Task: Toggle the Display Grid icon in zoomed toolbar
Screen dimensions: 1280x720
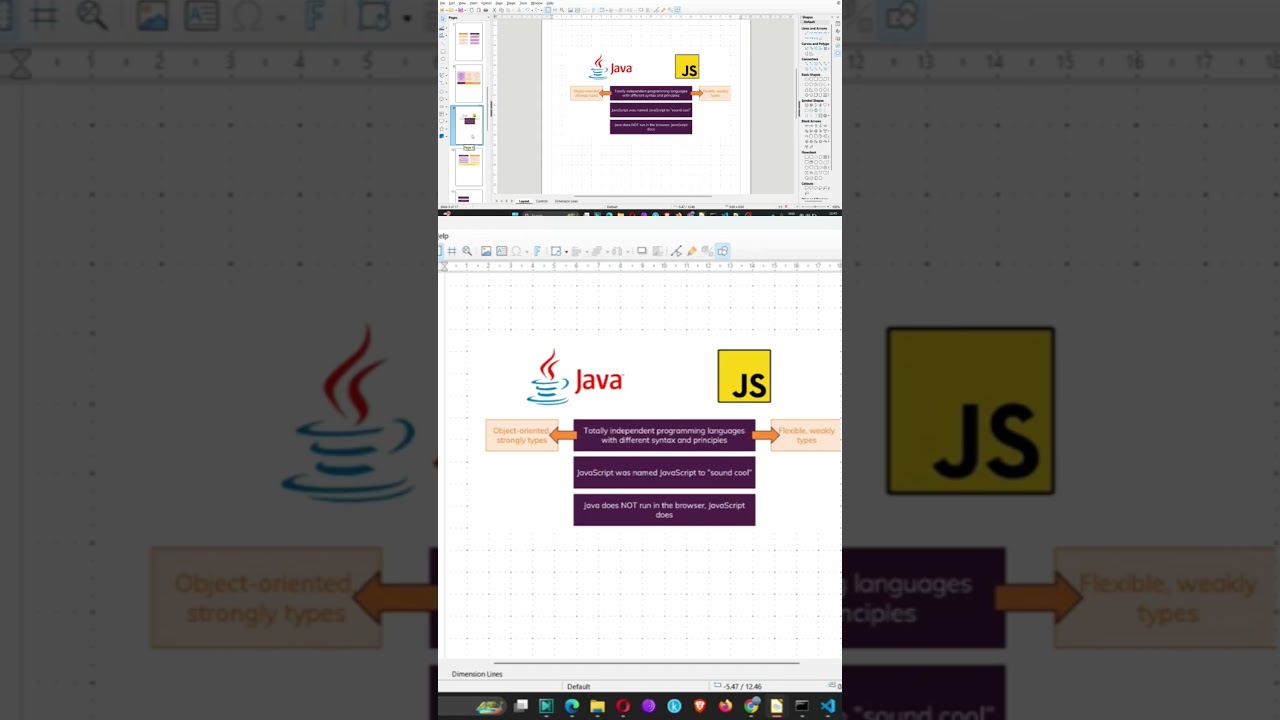Action: point(452,251)
